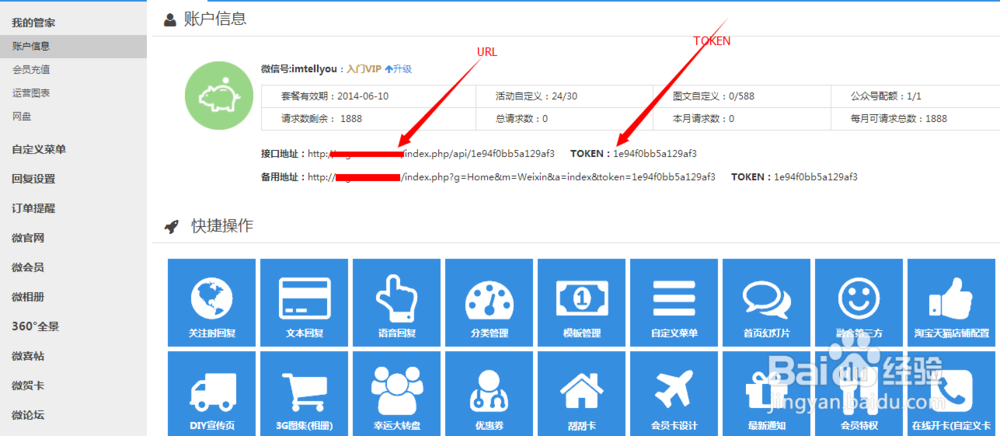
Task: Expand the 微官网 sidebar section
Action: coord(27,238)
